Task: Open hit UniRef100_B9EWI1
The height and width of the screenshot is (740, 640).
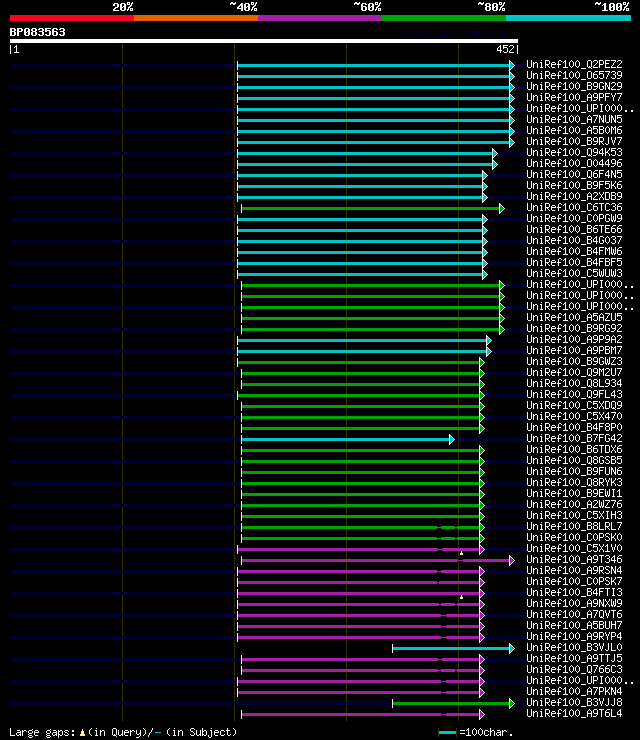Action: pyautogui.click(x=574, y=494)
